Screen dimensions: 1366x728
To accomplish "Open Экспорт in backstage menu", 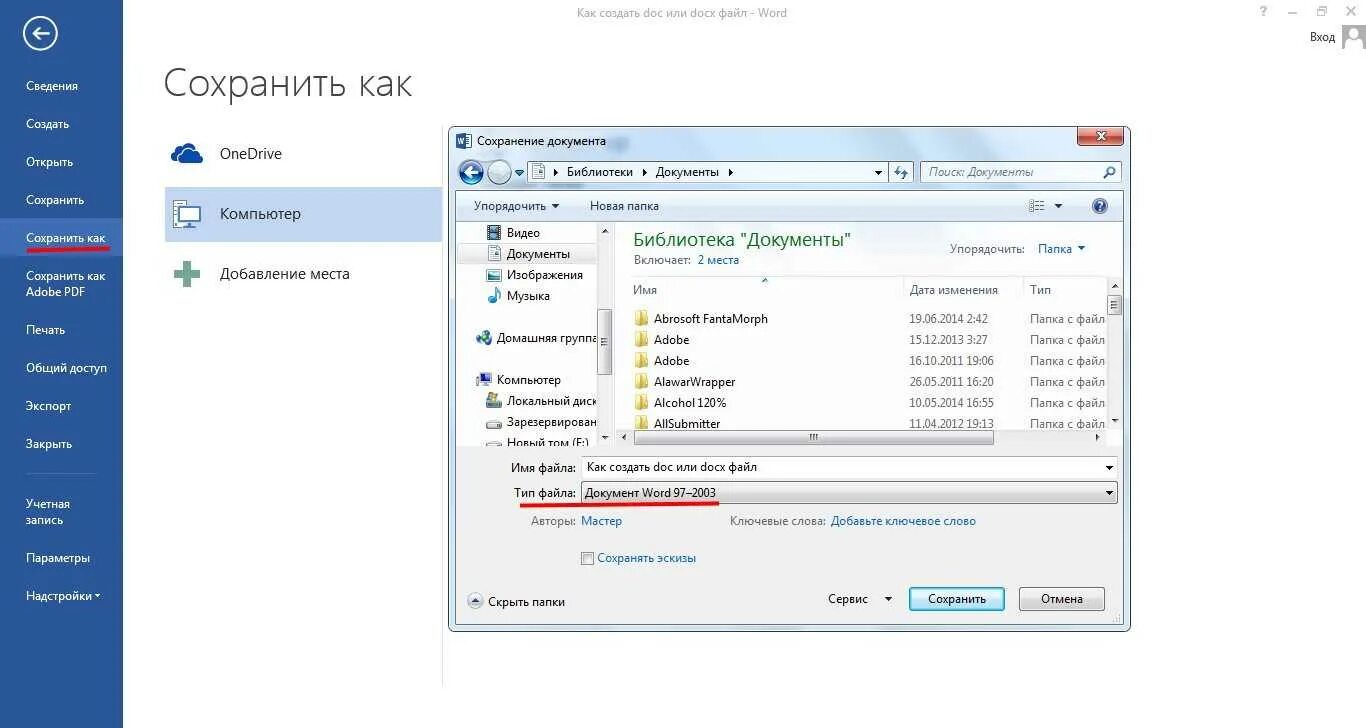I will pyautogui.click(x=48, y=406).
